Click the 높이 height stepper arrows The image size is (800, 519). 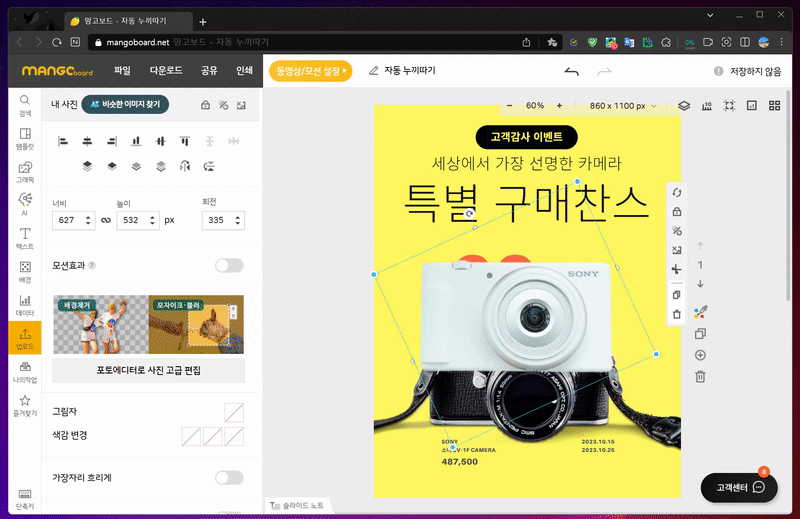coord(152,220)
